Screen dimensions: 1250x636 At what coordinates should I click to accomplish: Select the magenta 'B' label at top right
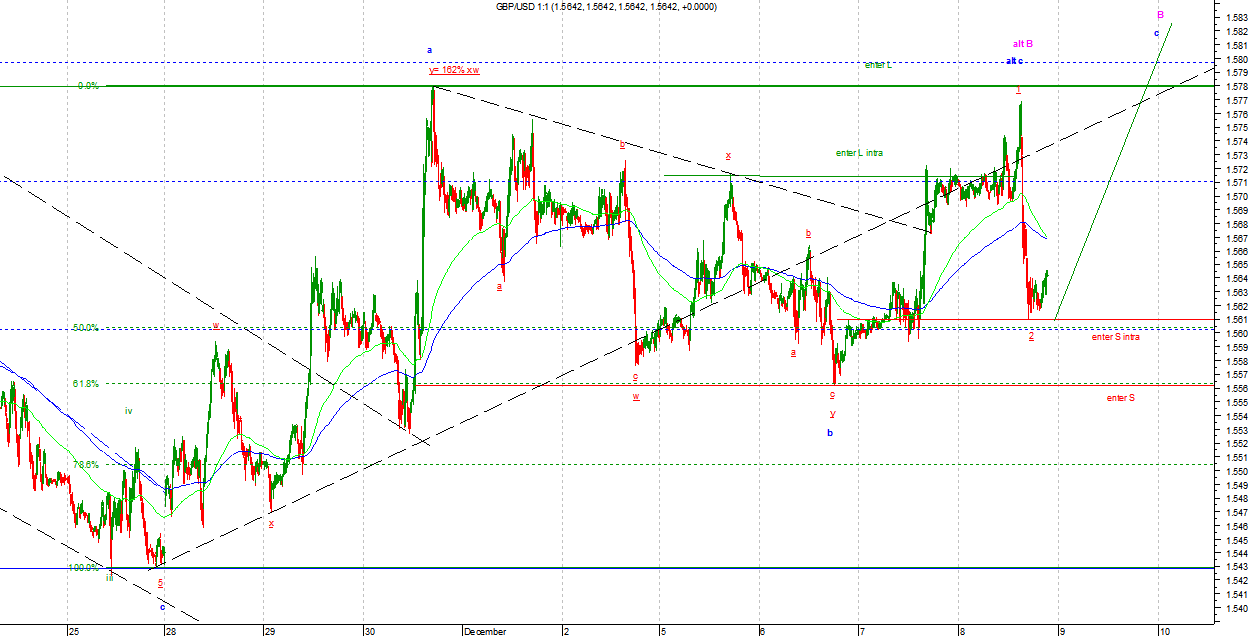pos(1160,15)
